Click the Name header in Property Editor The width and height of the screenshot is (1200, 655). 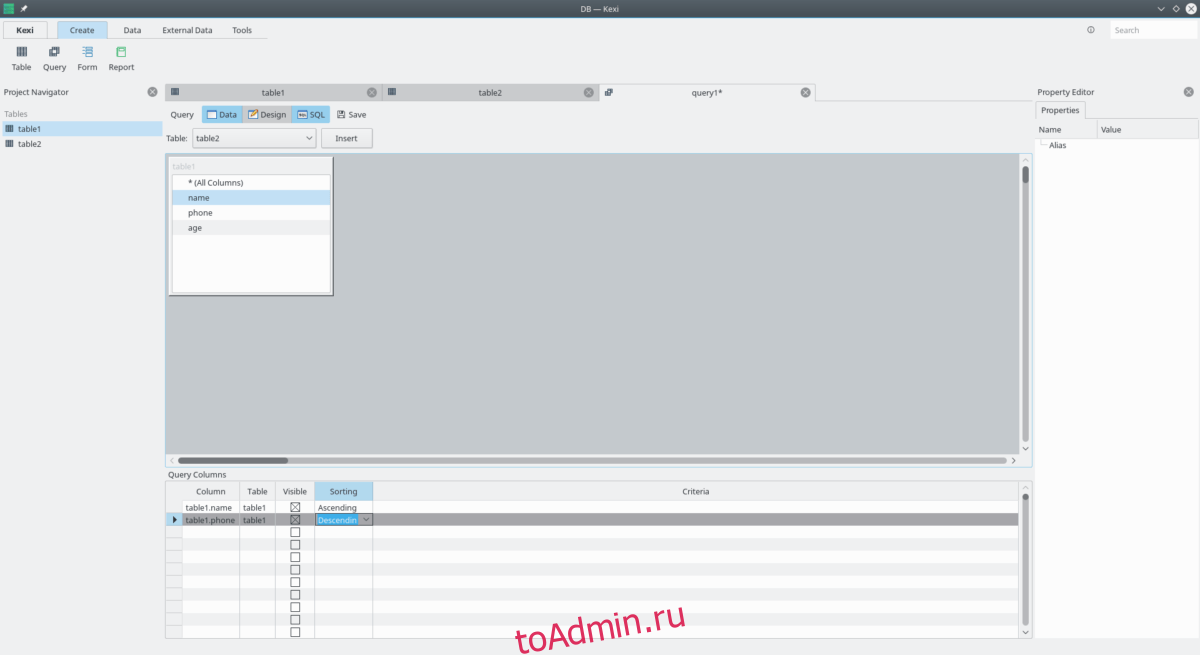1066,129
